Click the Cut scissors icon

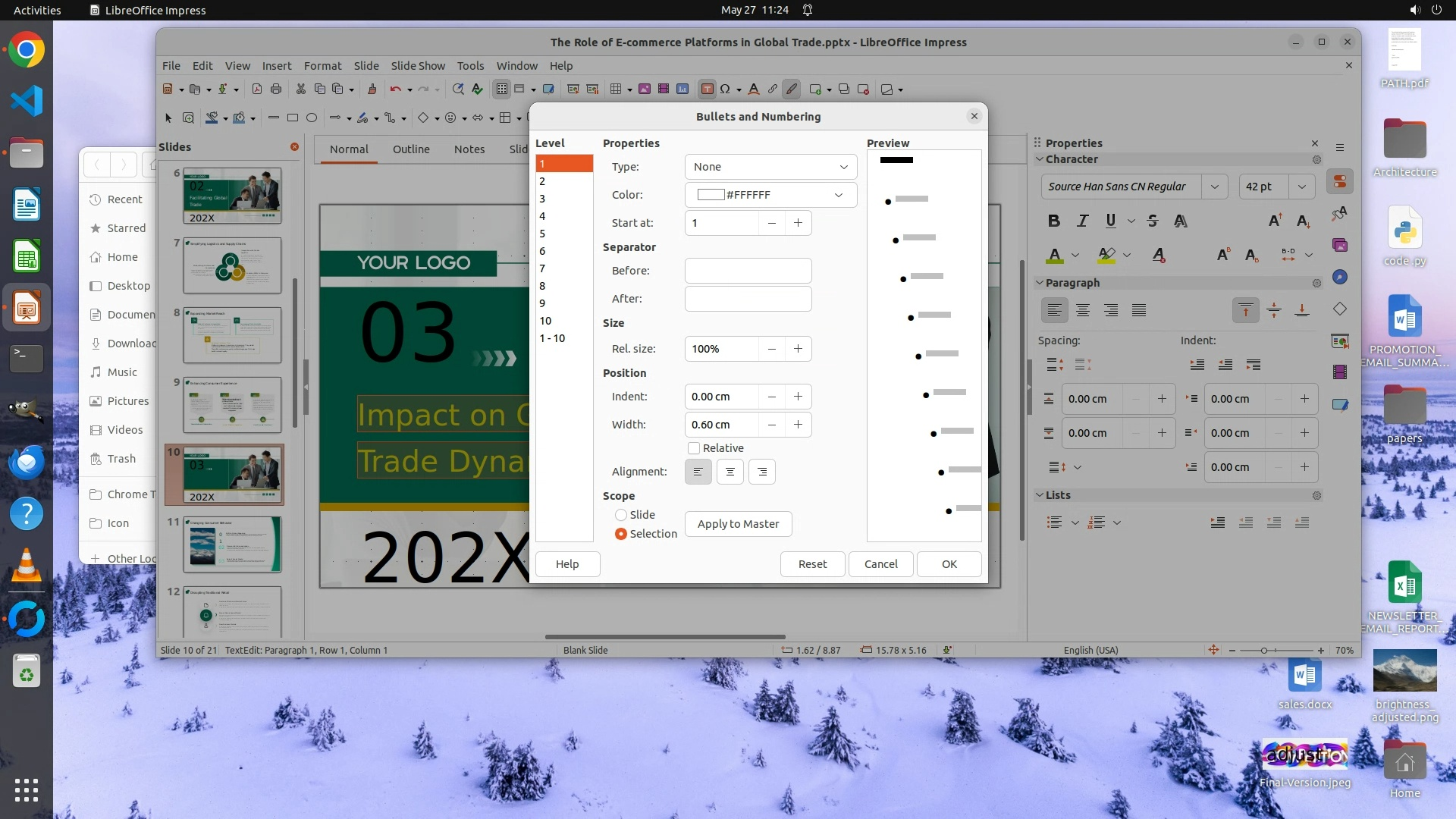point(300,89)
